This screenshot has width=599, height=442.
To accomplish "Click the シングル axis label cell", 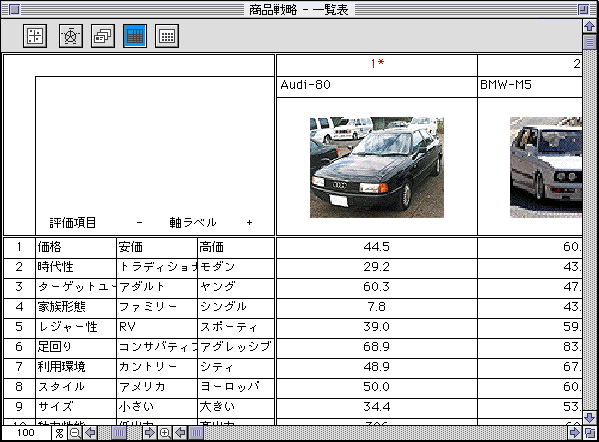I will coord(236,307).
